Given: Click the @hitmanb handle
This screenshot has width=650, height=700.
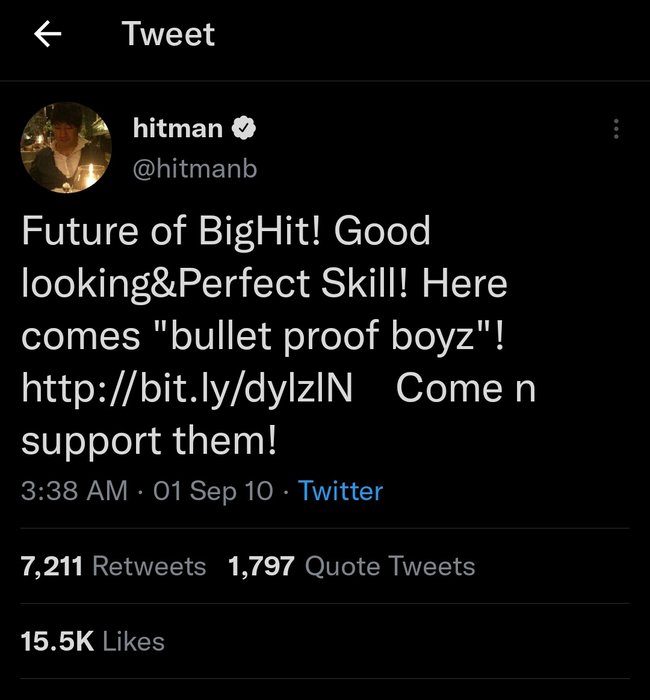Looking at the screenshot, I should tap(194, 169).
